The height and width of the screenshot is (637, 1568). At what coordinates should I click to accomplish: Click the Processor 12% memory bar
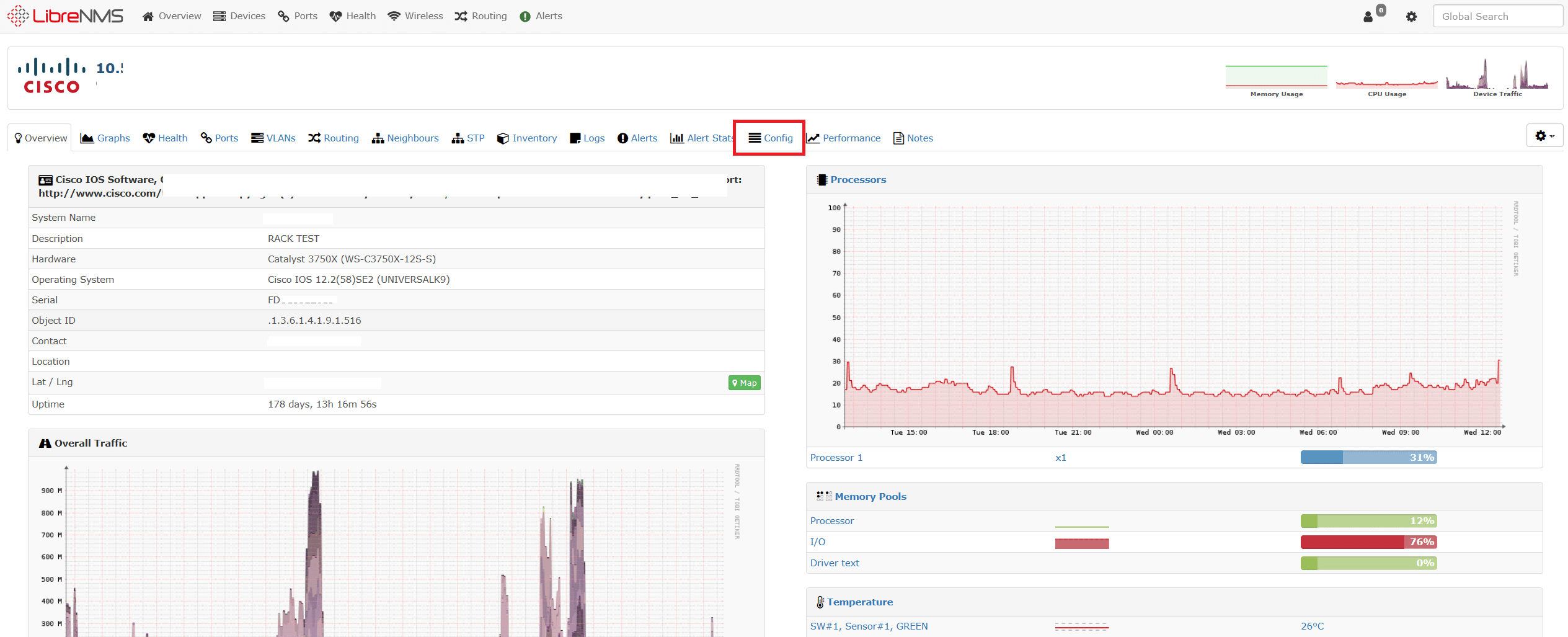(x=1368, y=520)
